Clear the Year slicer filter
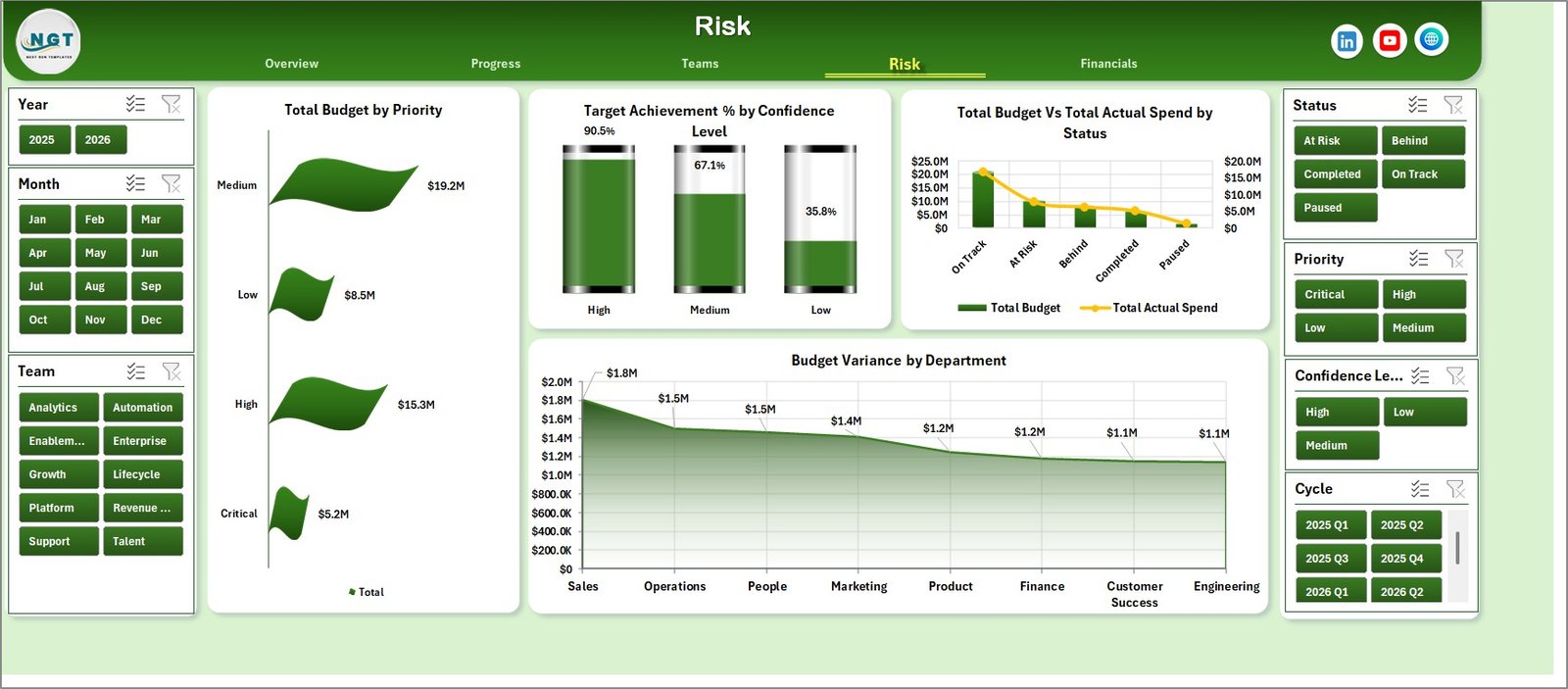 point(171,104)
